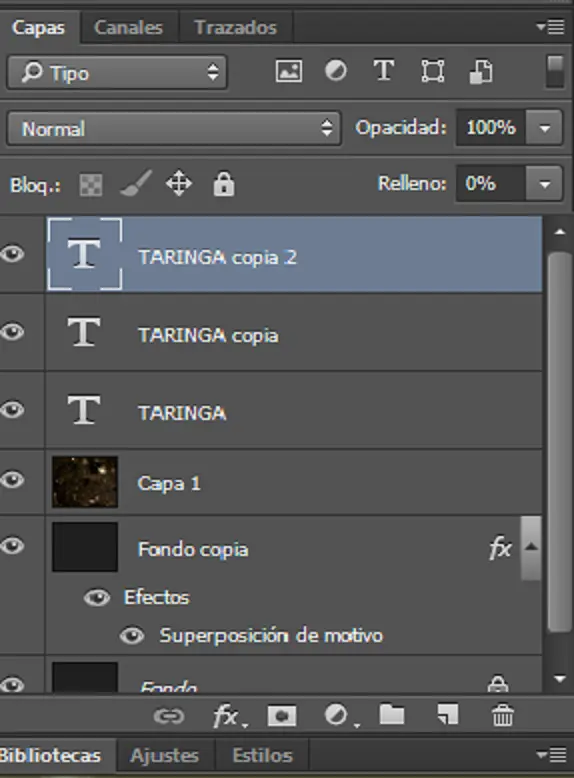Viewport: 574px width, 778px height.
Task: Click the Relleno 0% value field
Action: (491, 184)
